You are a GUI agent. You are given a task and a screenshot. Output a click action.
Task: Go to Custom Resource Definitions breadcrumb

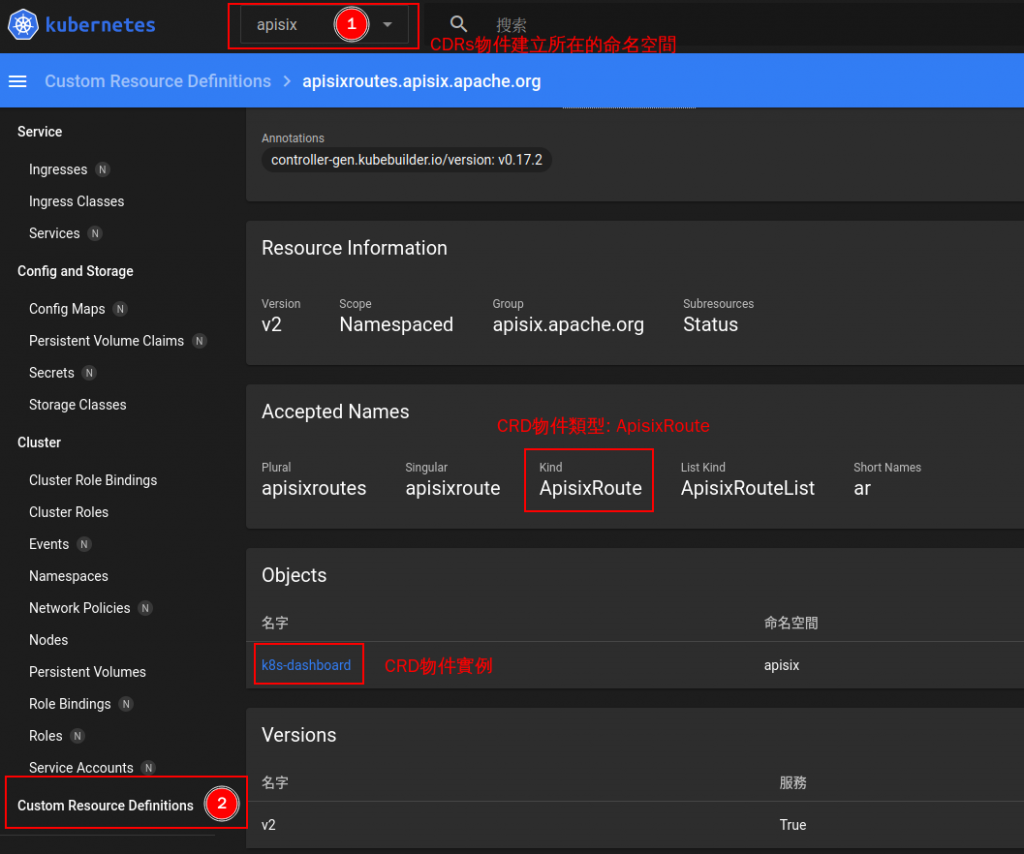click(x=157, y=81)
